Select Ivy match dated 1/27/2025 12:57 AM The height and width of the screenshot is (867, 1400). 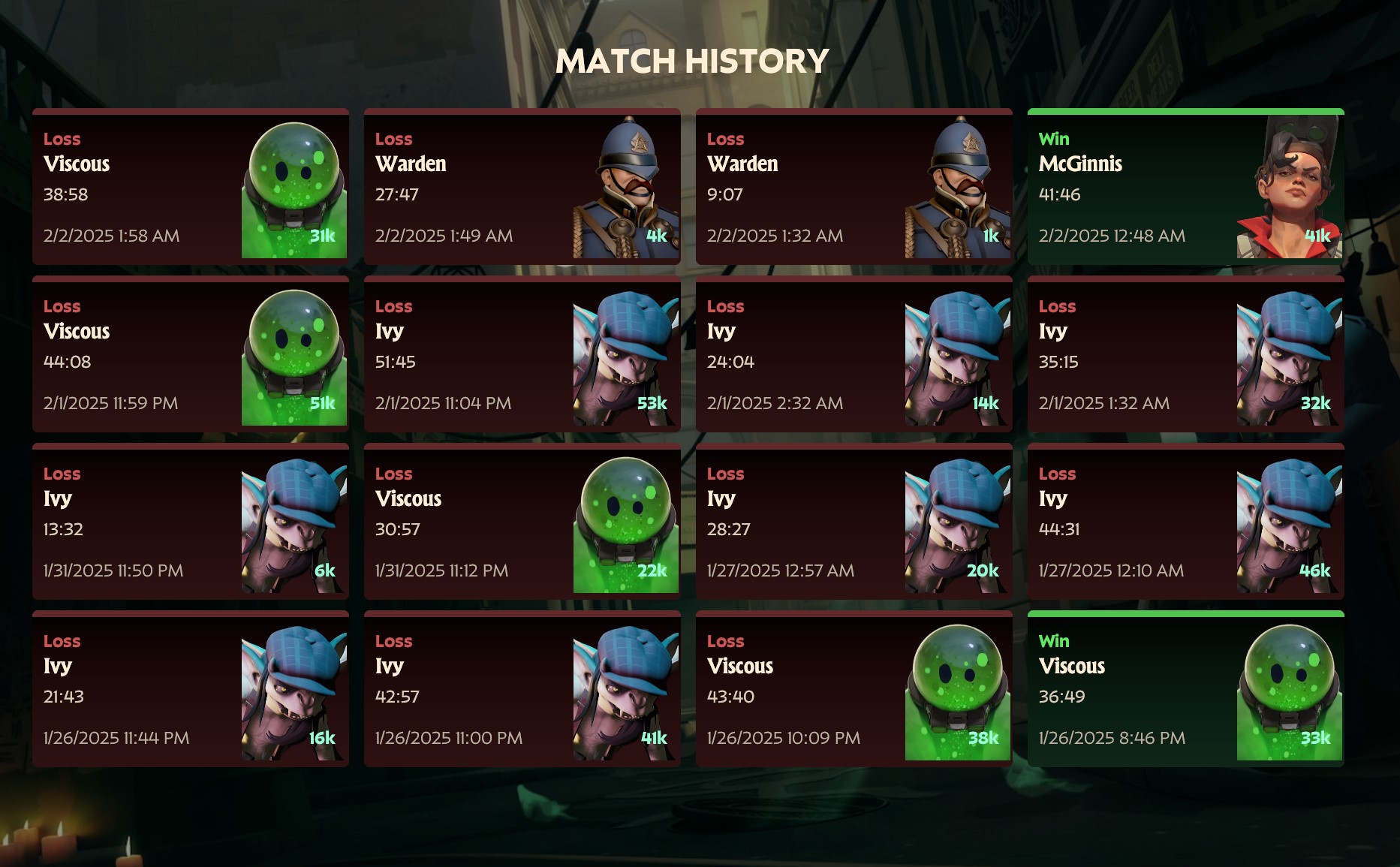pyautogui.click(x=854, y=522)
